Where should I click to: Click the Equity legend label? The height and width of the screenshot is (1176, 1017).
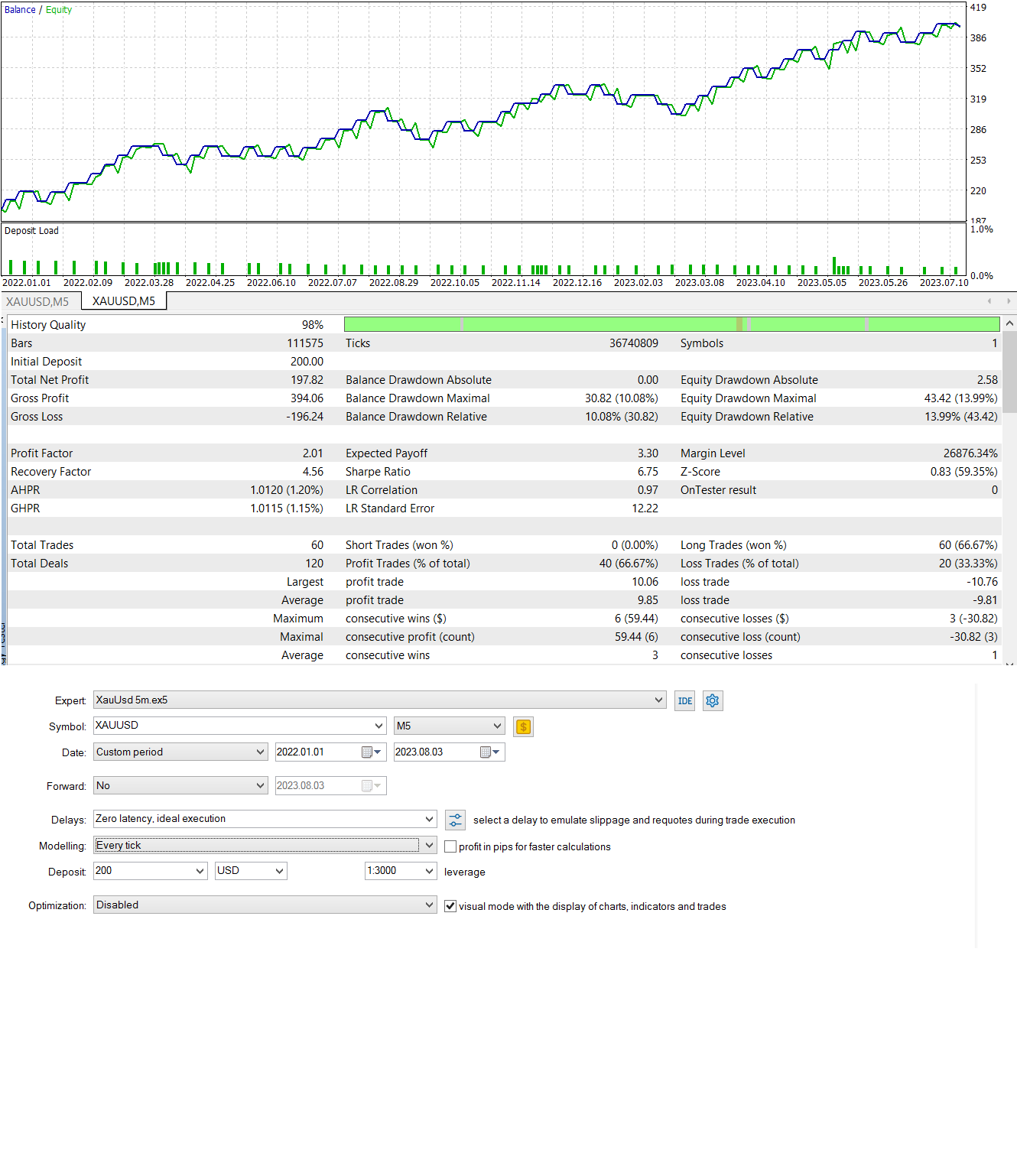(x=59, y=10)
